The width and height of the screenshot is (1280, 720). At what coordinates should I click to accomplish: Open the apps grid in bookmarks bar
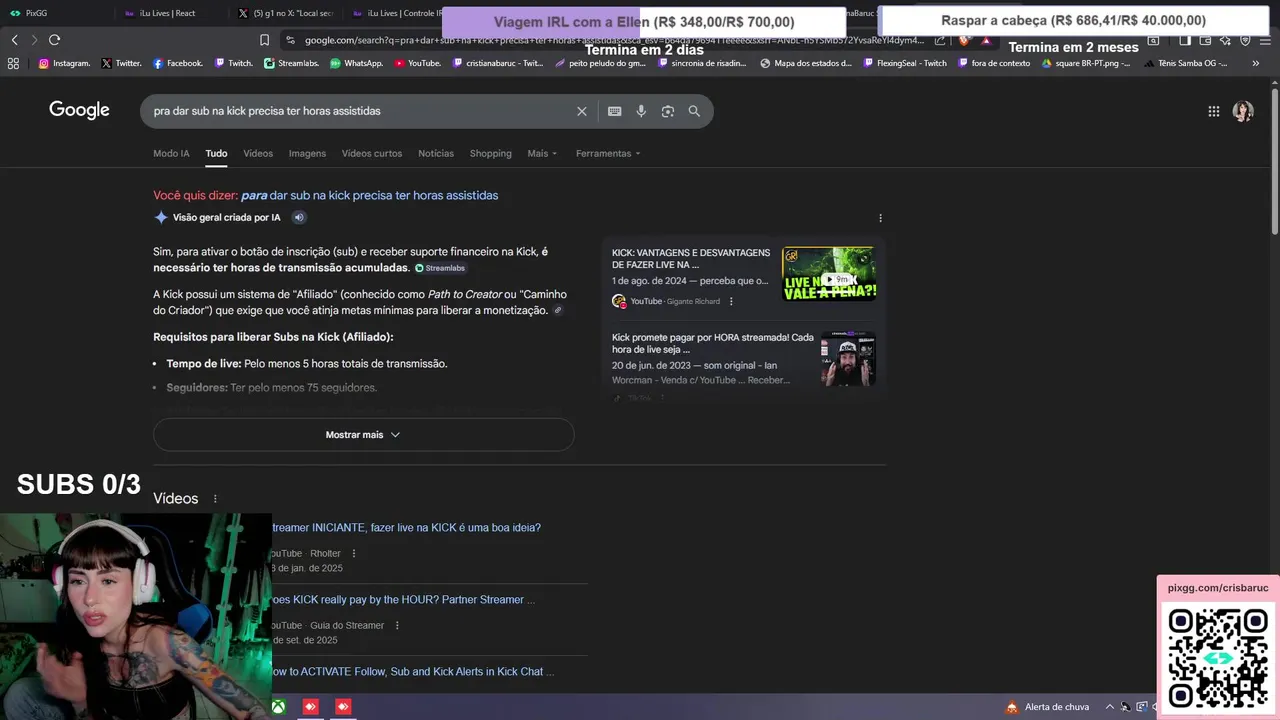(x=13, y=63)
